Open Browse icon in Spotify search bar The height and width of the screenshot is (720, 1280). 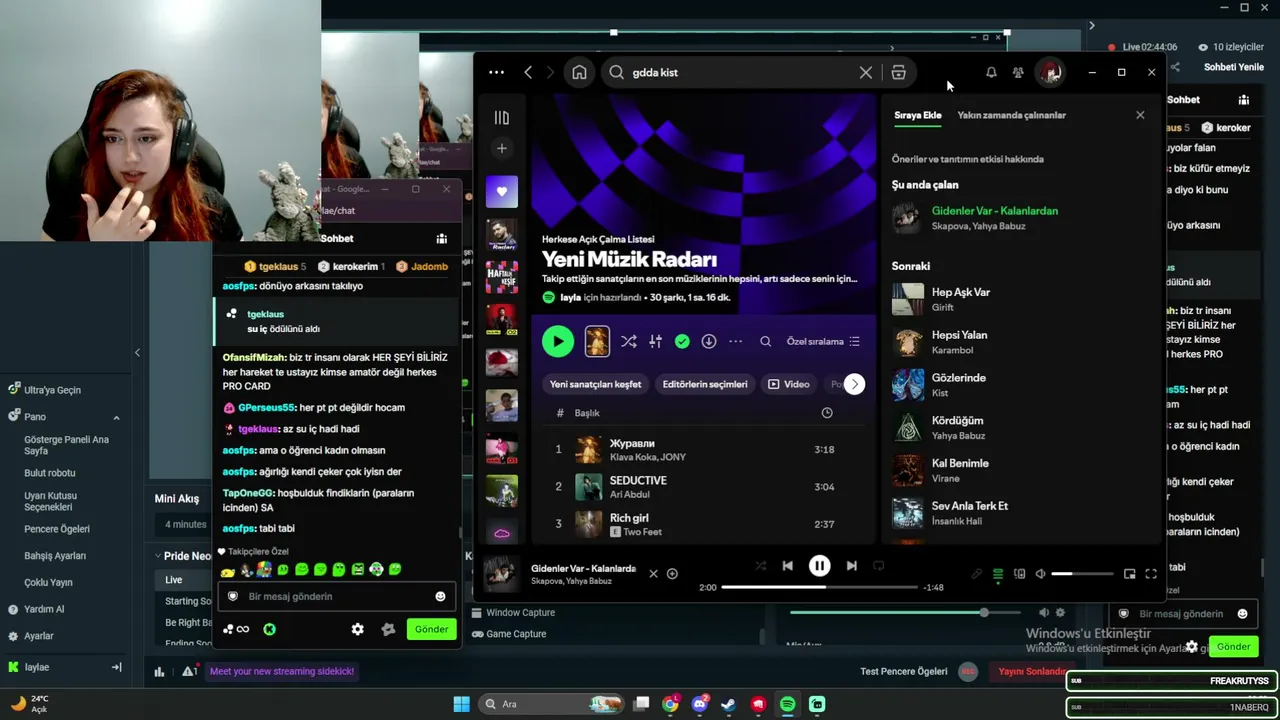(898, 72)
